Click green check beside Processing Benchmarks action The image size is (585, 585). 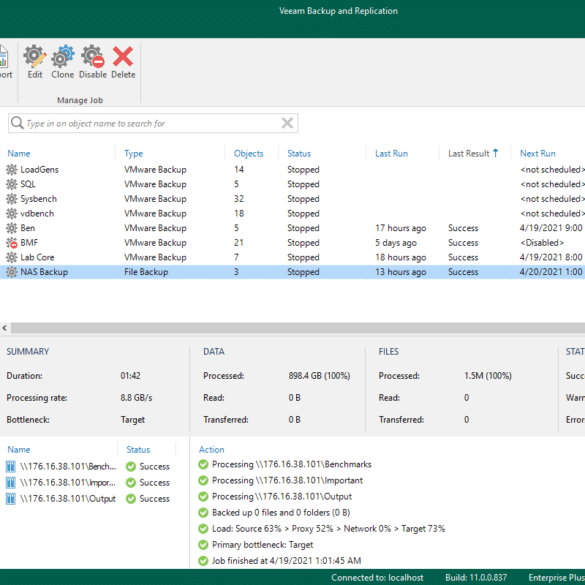(x=203, y=464)
